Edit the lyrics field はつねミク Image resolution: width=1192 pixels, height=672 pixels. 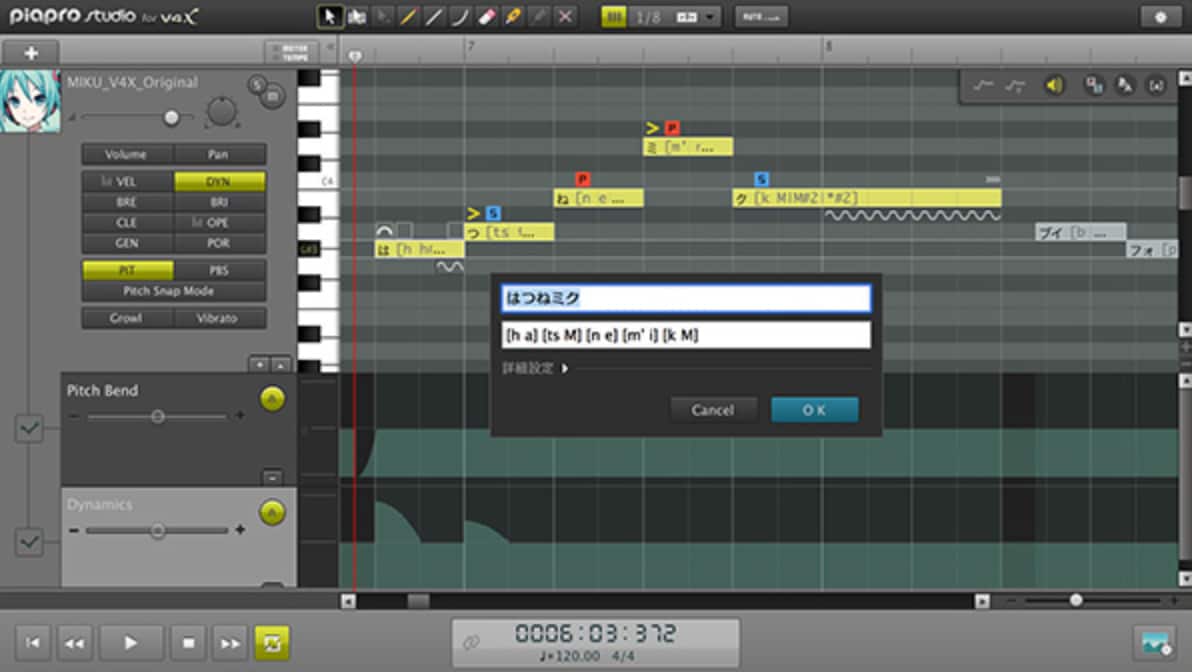tap(686, 298)
